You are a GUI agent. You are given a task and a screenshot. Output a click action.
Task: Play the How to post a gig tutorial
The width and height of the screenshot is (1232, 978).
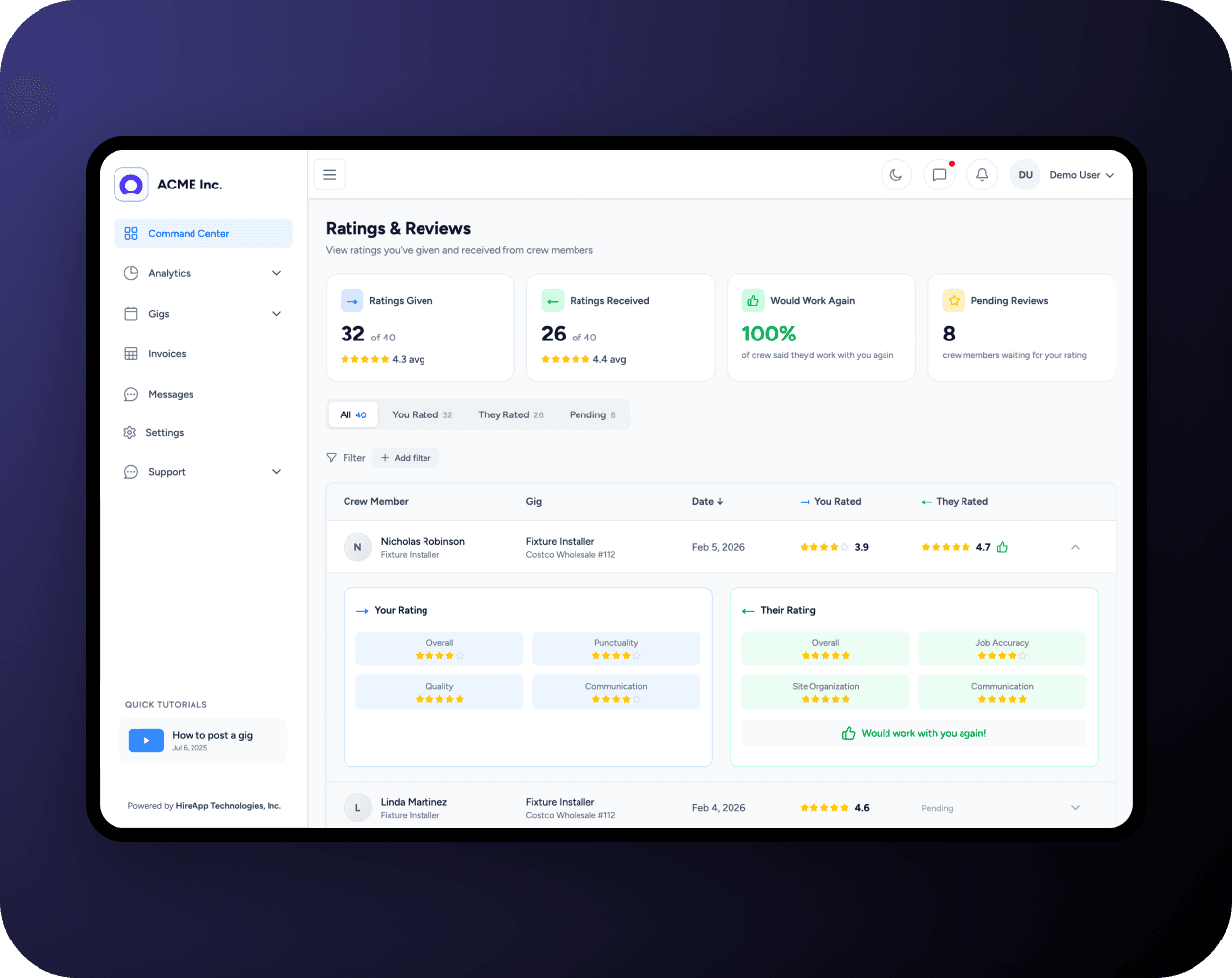pos(146,740)
